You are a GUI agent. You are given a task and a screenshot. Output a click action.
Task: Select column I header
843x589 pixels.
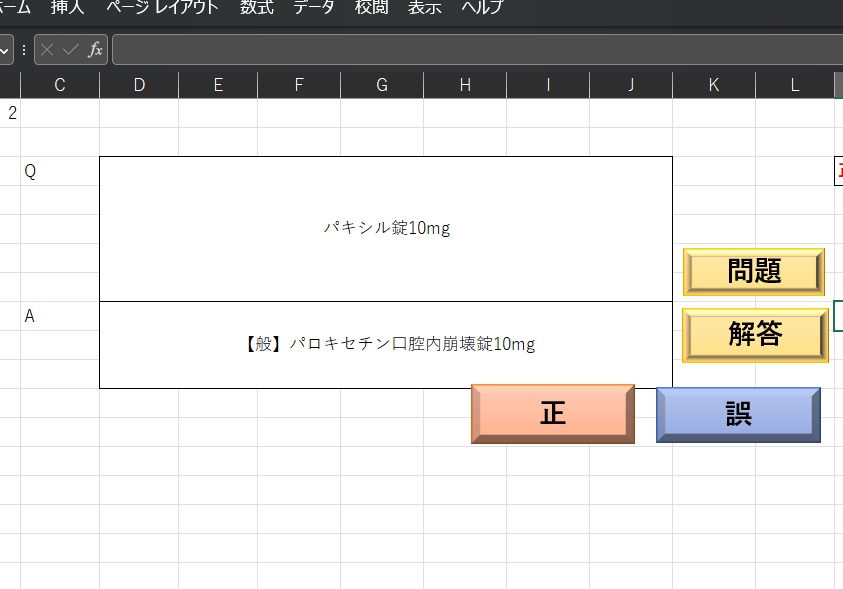click(x=548, y=85)
